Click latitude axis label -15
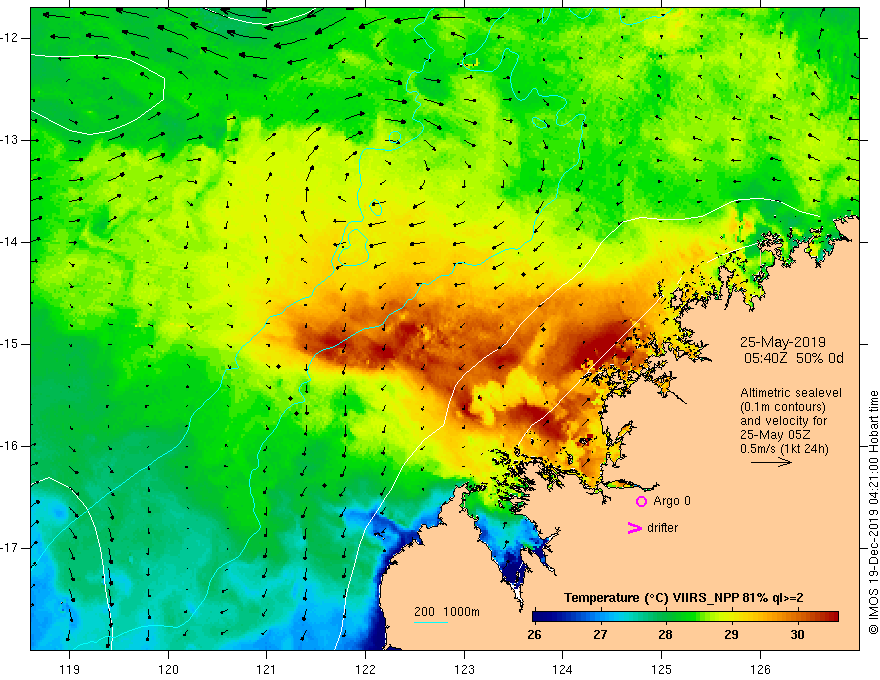Viewport: 880px width, 680px height. coord(10,344)
